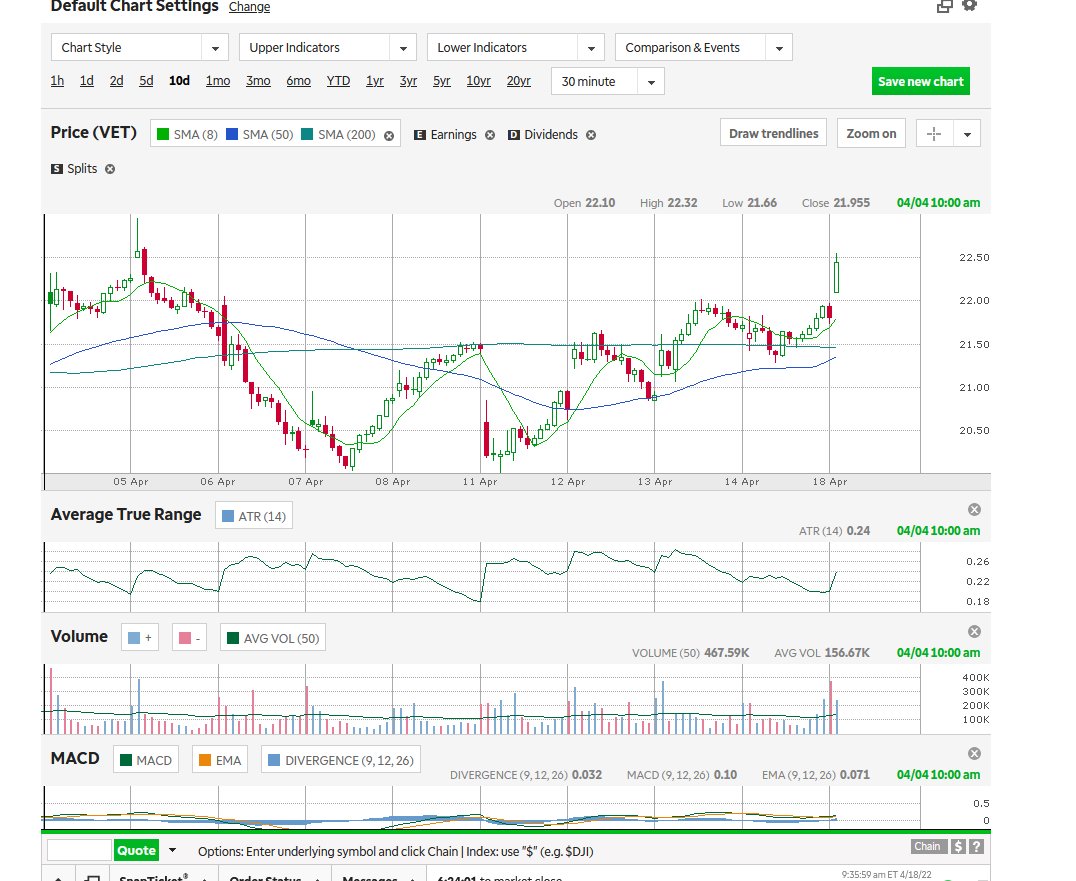Select the 2d time range
The width and height of the screenshot is (1076, 881).
tap(117, 81)
